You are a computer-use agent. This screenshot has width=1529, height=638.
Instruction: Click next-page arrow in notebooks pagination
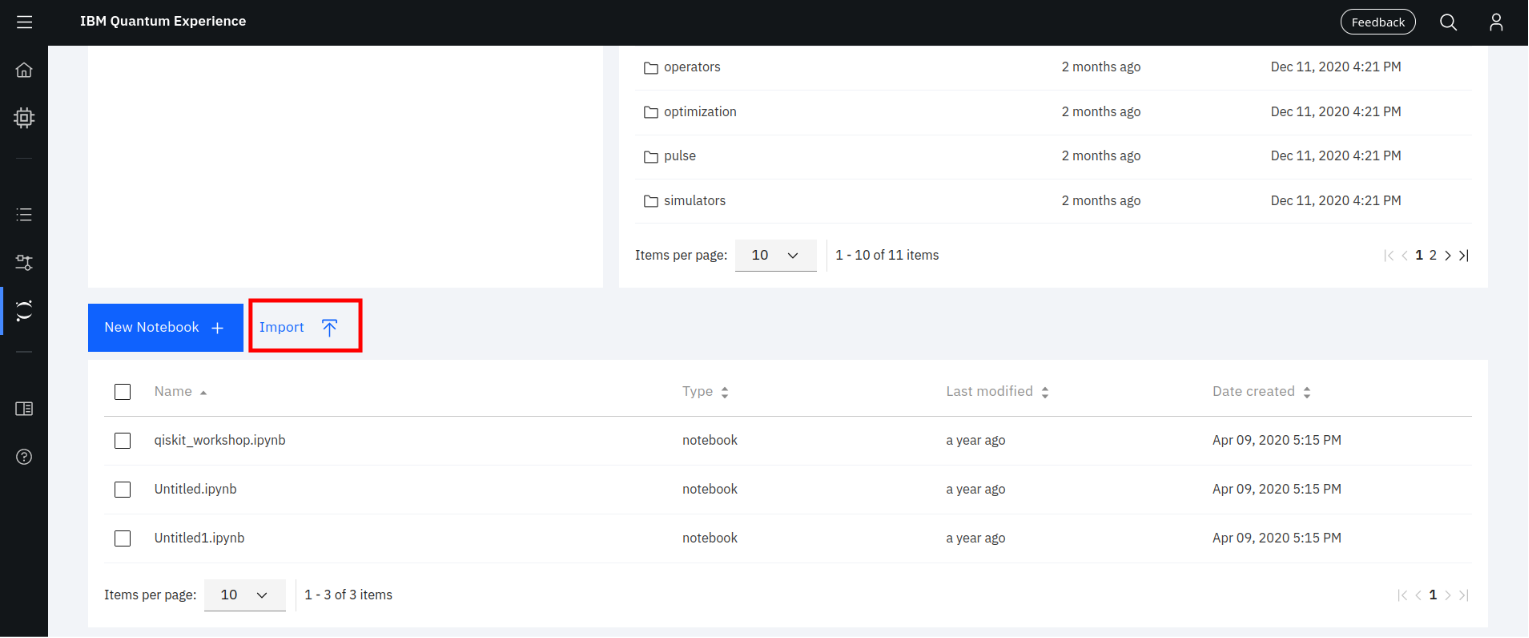[1448, 595]
